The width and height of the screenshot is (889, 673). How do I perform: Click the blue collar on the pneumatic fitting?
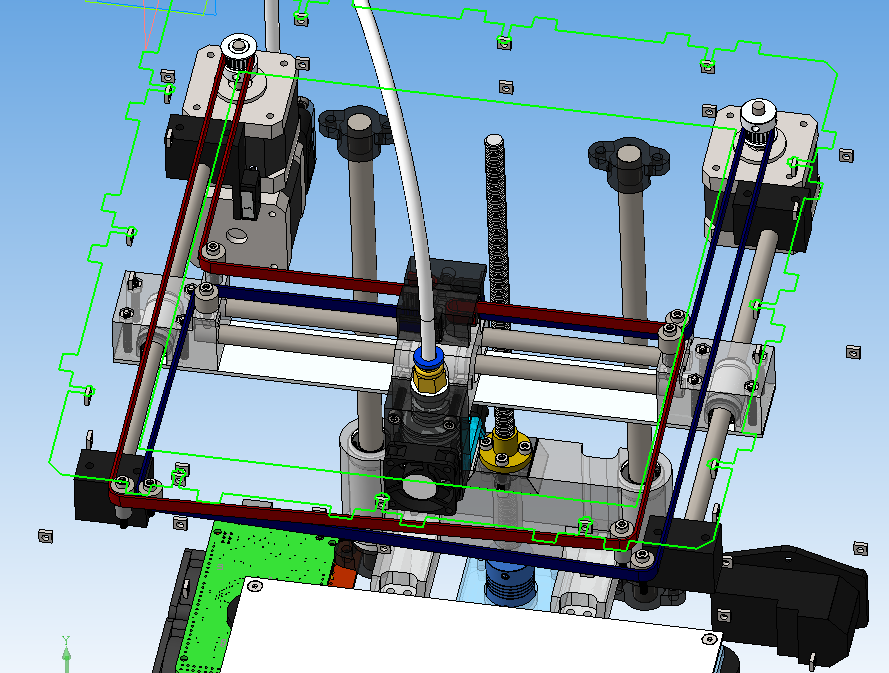[427, 359]
